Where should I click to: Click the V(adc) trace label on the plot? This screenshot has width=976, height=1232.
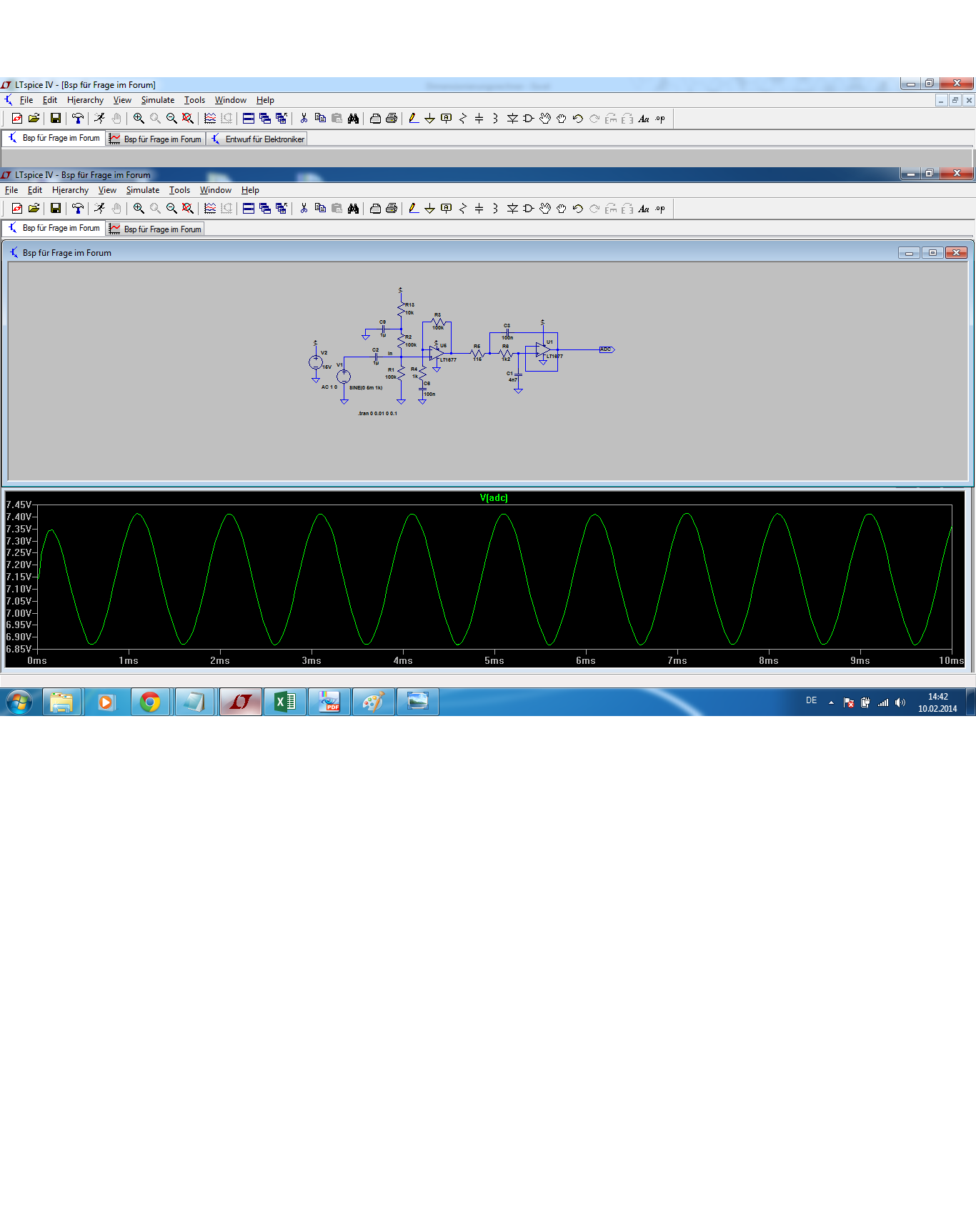pos(494,498)
